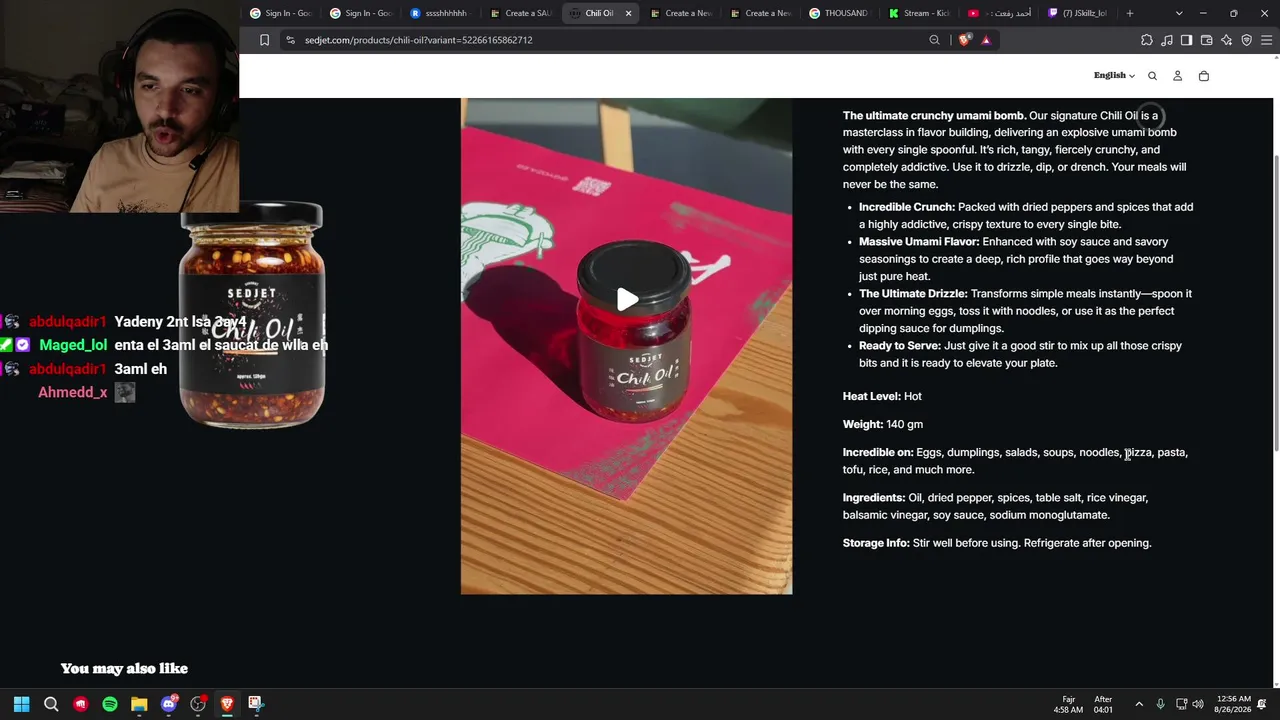This screenshot has height=720, width=1280.
Task: Switch to the ssshhhhhh tab
Action: 440,13
